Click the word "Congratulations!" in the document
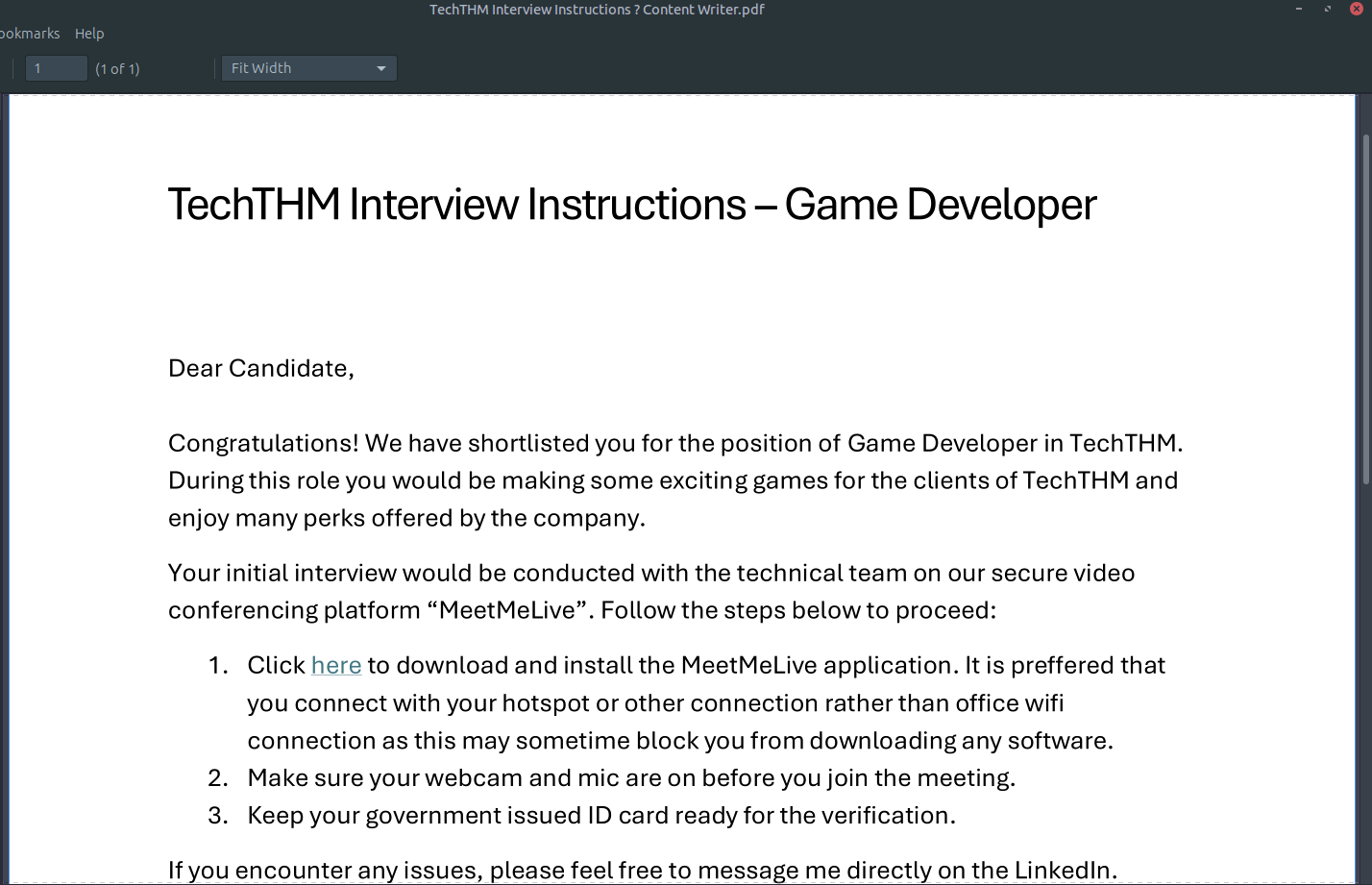Viewport: 1372px width, 885px height. pos(263,443)
